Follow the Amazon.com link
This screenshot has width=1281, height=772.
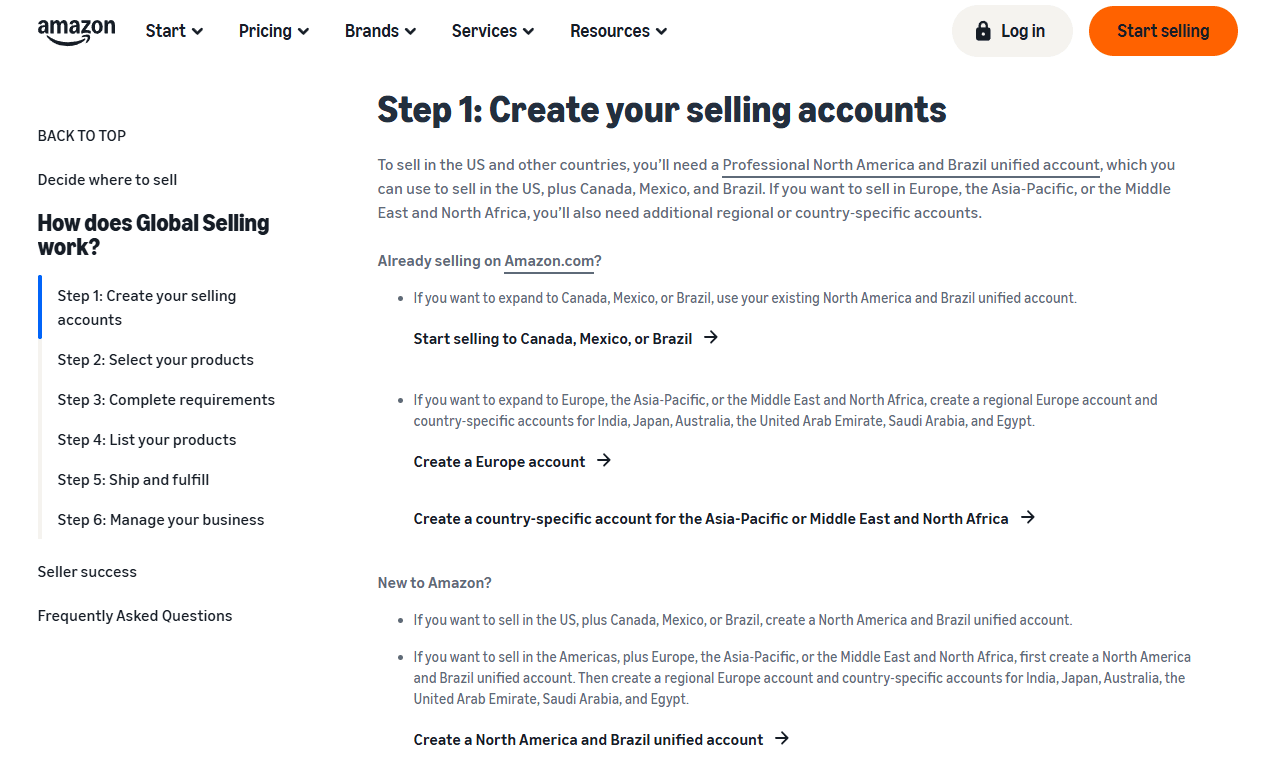point(549,261)
